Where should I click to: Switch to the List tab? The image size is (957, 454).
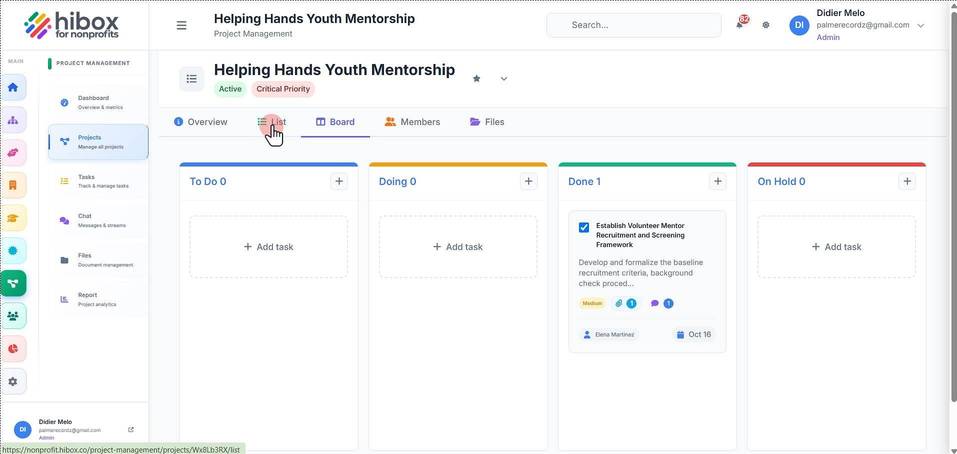272,122
